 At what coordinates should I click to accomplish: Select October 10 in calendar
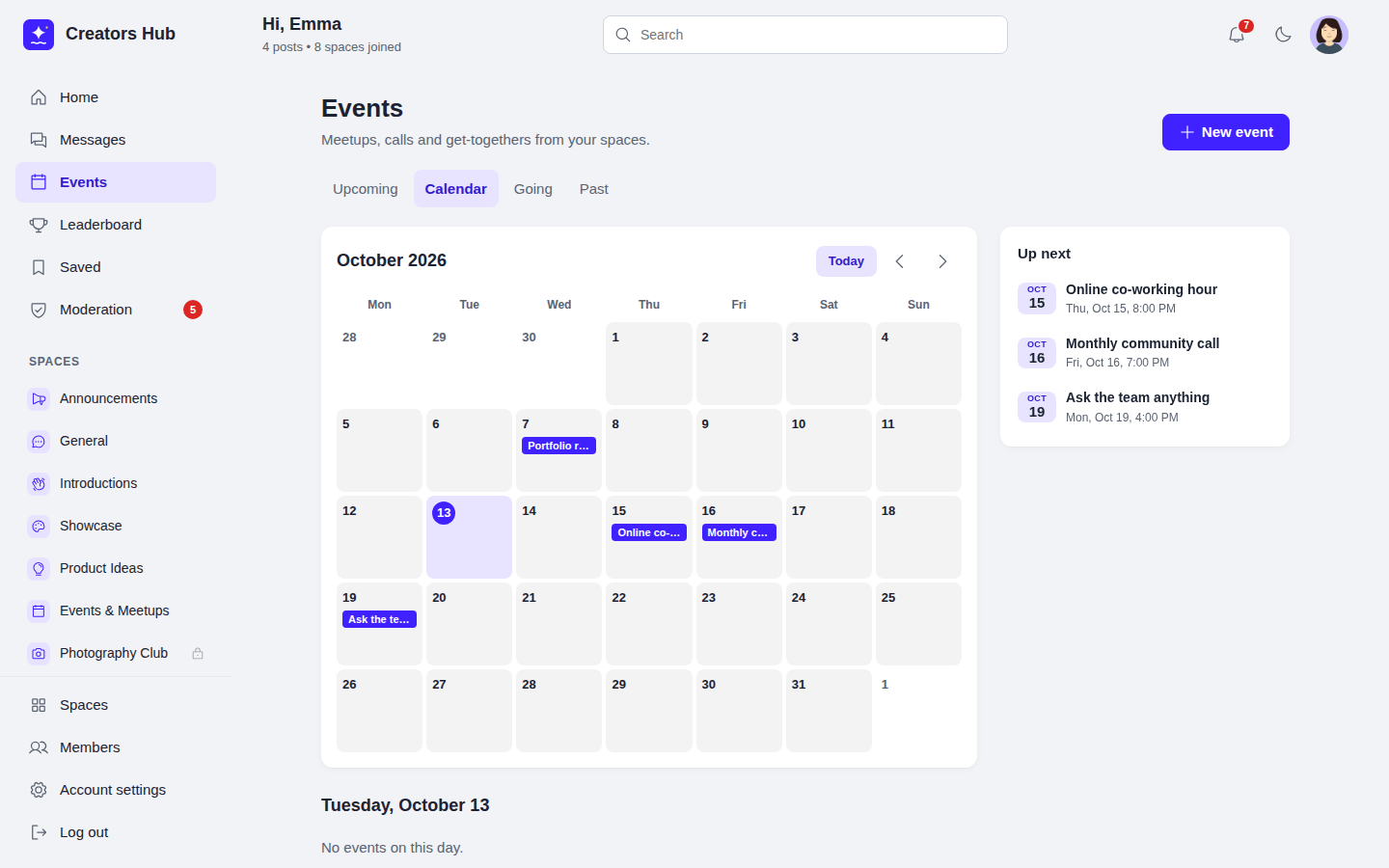coord(829,450)
